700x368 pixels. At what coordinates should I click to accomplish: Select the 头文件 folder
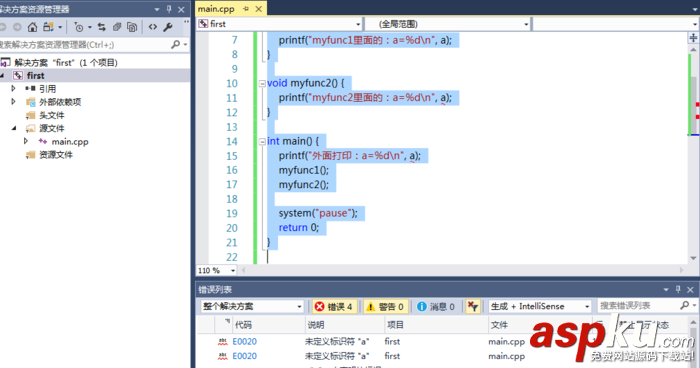click(x=51, y=115)
